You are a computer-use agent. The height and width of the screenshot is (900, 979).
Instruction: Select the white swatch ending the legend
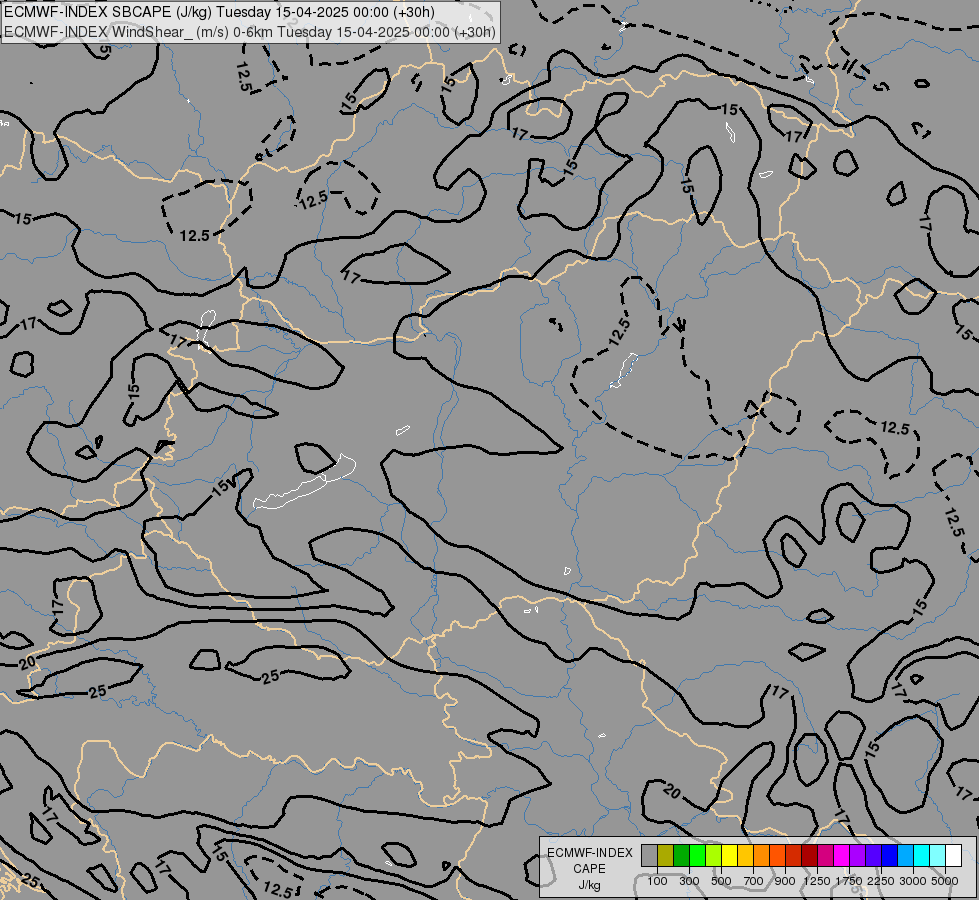(x=953, y=856)
